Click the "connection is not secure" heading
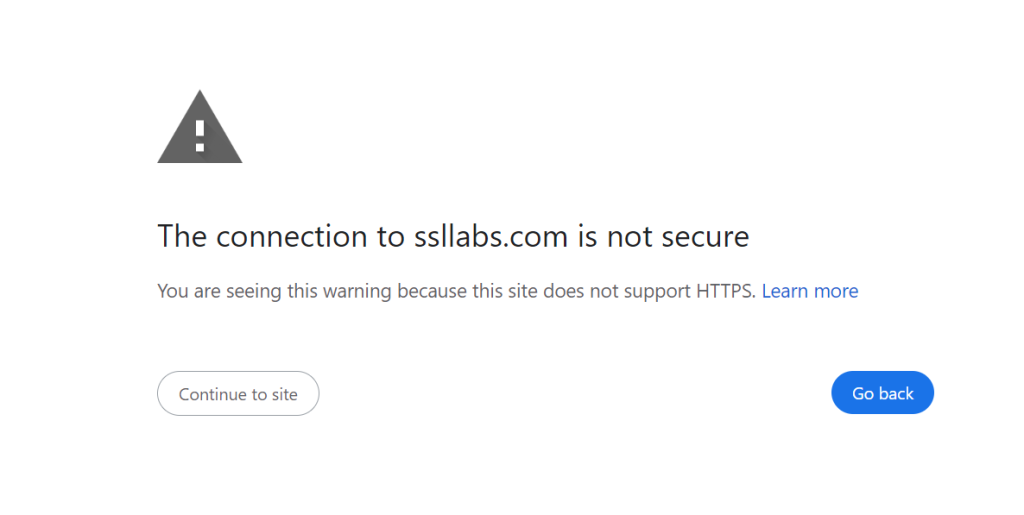Image resolution: width=1024 pixels, height=515 pixels. [453, 237]
